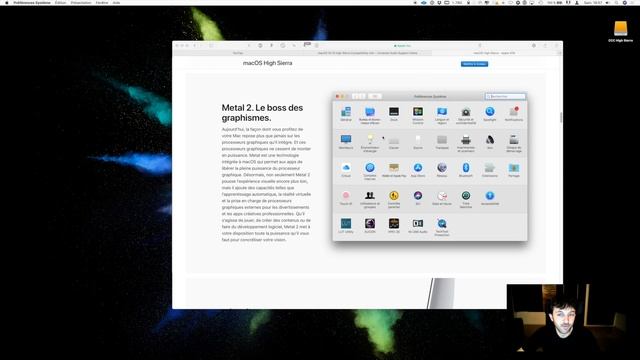The image size is (640, 360).
Task: Open the Clavier preference pane
Action: 394,142
